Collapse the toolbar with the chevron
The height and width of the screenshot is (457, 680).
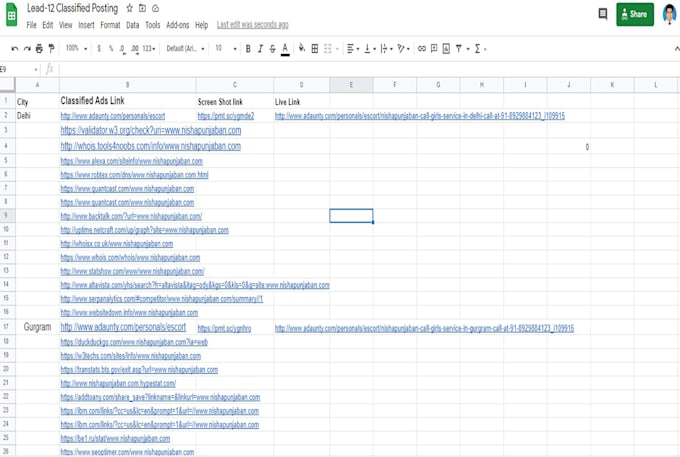pos(676,49)
